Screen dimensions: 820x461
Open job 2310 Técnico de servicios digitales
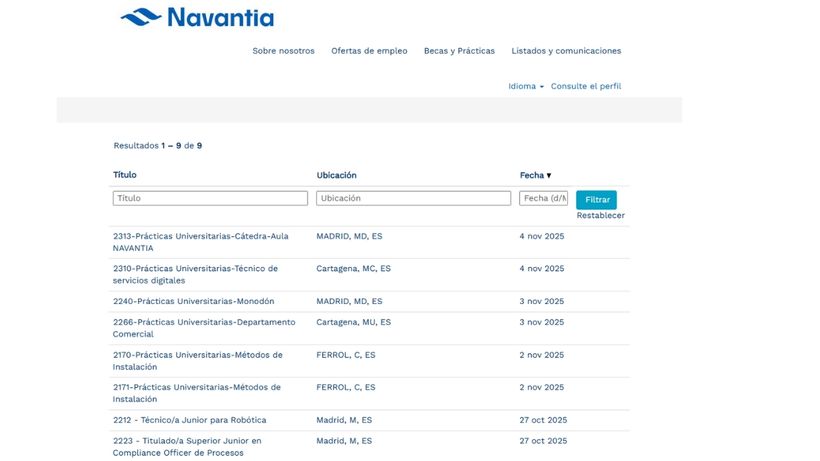click(195, 269)
